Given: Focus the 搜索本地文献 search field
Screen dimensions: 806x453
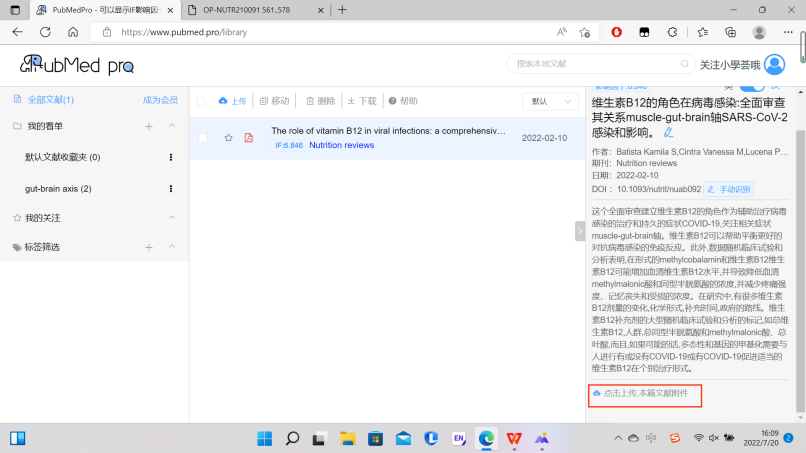Looking at the screenshot, I should coord(596,64).
